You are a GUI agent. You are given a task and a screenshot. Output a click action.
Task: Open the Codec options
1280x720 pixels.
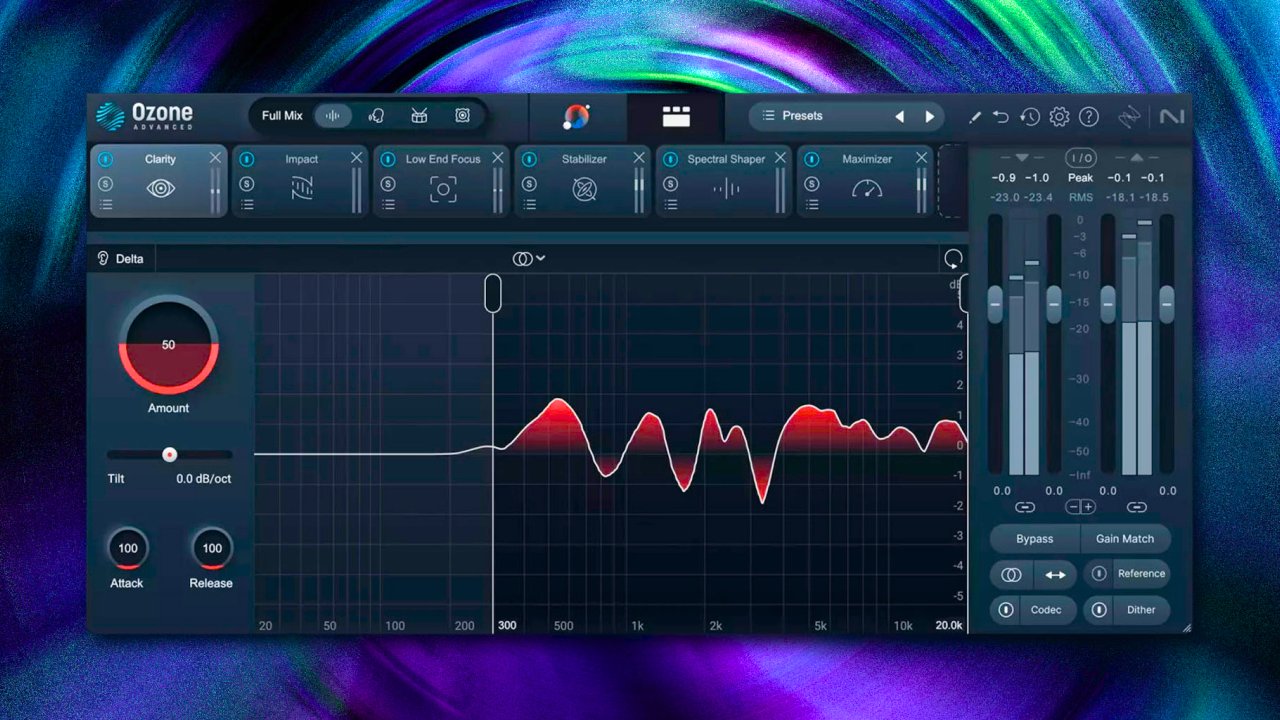[x=1047, y=610]
